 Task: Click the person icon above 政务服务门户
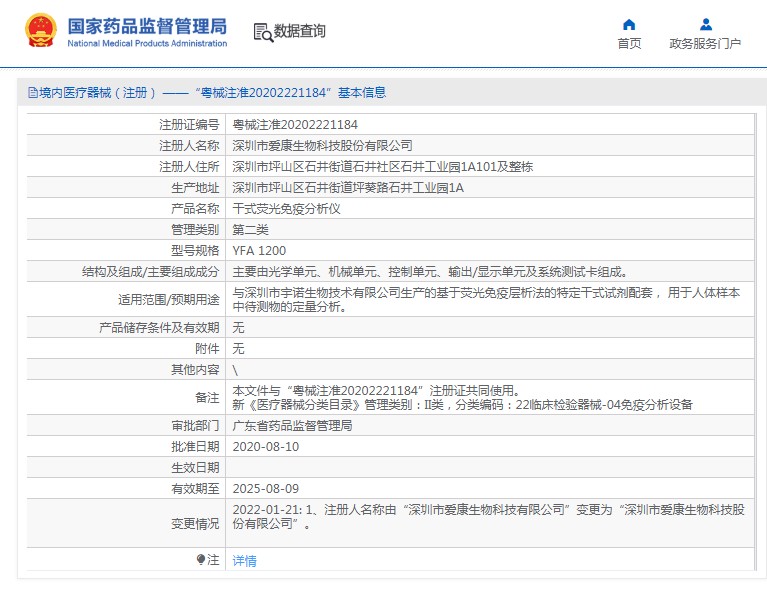pos(705,24)
